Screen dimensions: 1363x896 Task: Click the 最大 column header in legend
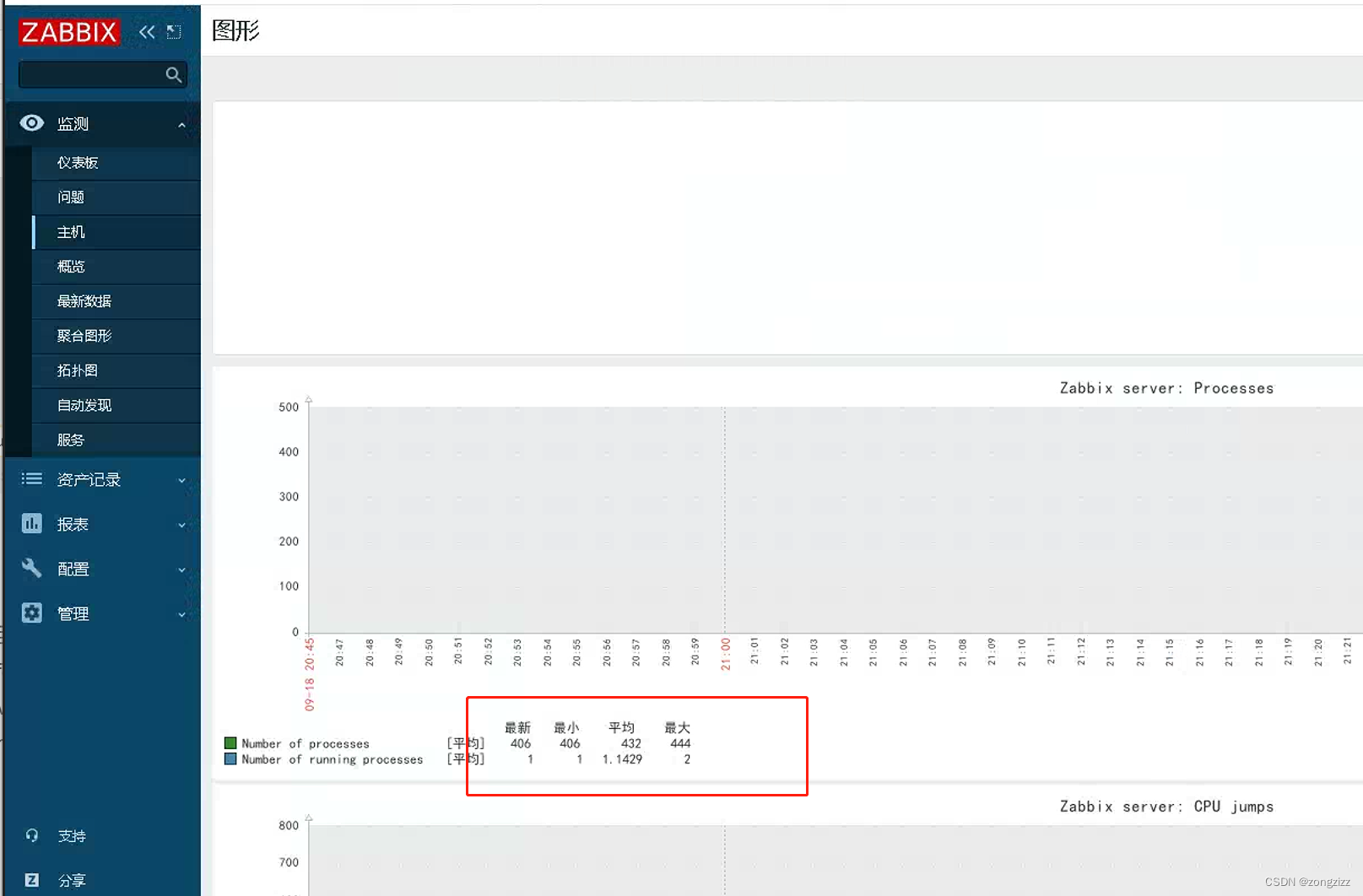point(677,727)
